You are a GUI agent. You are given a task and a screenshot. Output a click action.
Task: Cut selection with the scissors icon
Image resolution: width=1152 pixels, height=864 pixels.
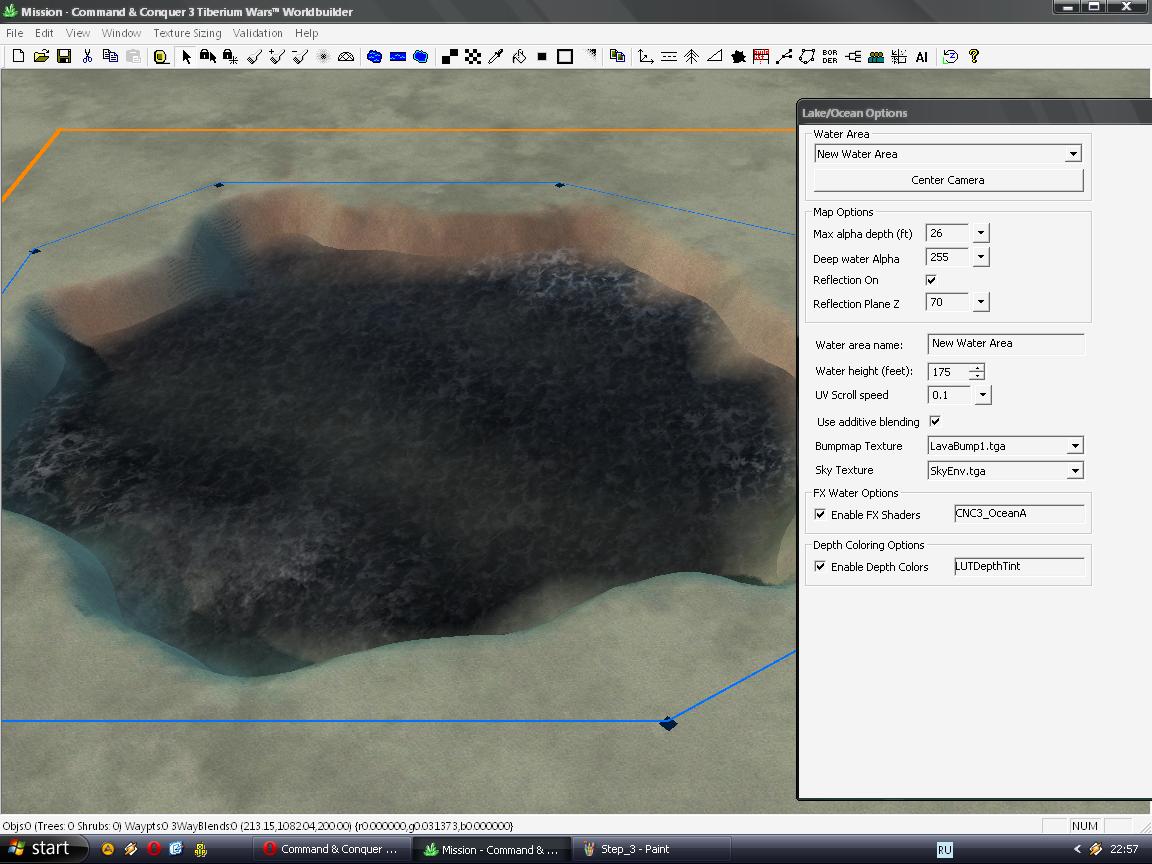click(x=87, y=57)
